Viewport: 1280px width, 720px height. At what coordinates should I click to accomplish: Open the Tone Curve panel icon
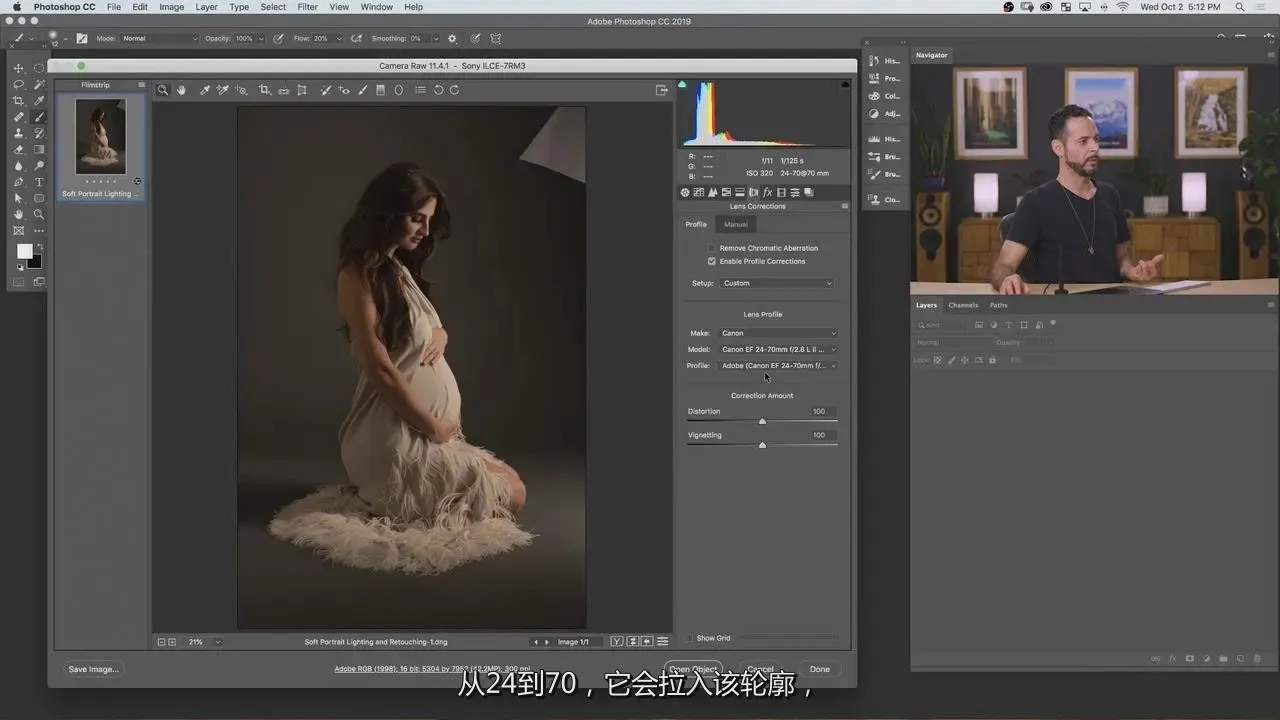698,192
